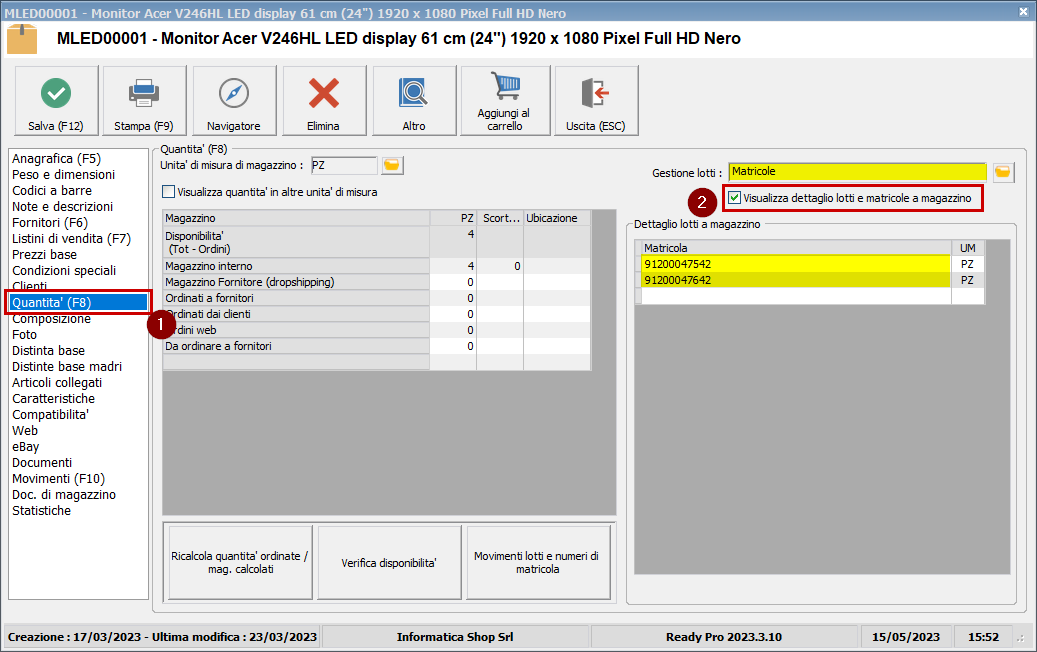This screenshot has width=1037, height=652.
Task: Open Caratteristiche section
Action: click(x=53, y=399)
